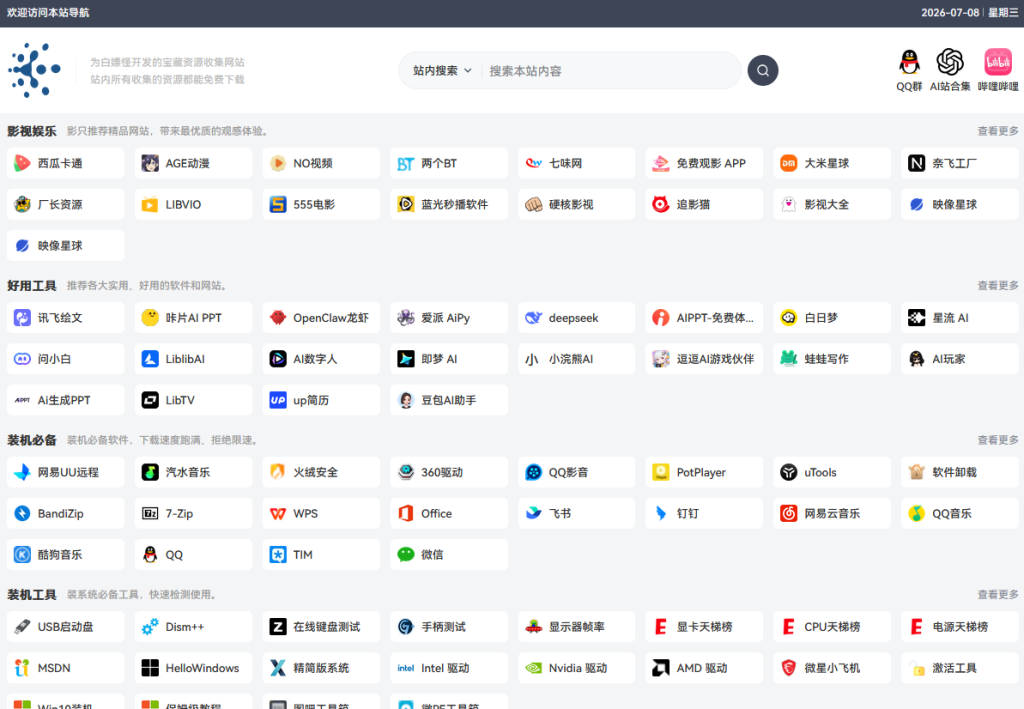Image resolution: width=1024 pixels, height=709 pixels.
Task: Focus the 搜索本站内容 search input
Action: tap(611, 71)
